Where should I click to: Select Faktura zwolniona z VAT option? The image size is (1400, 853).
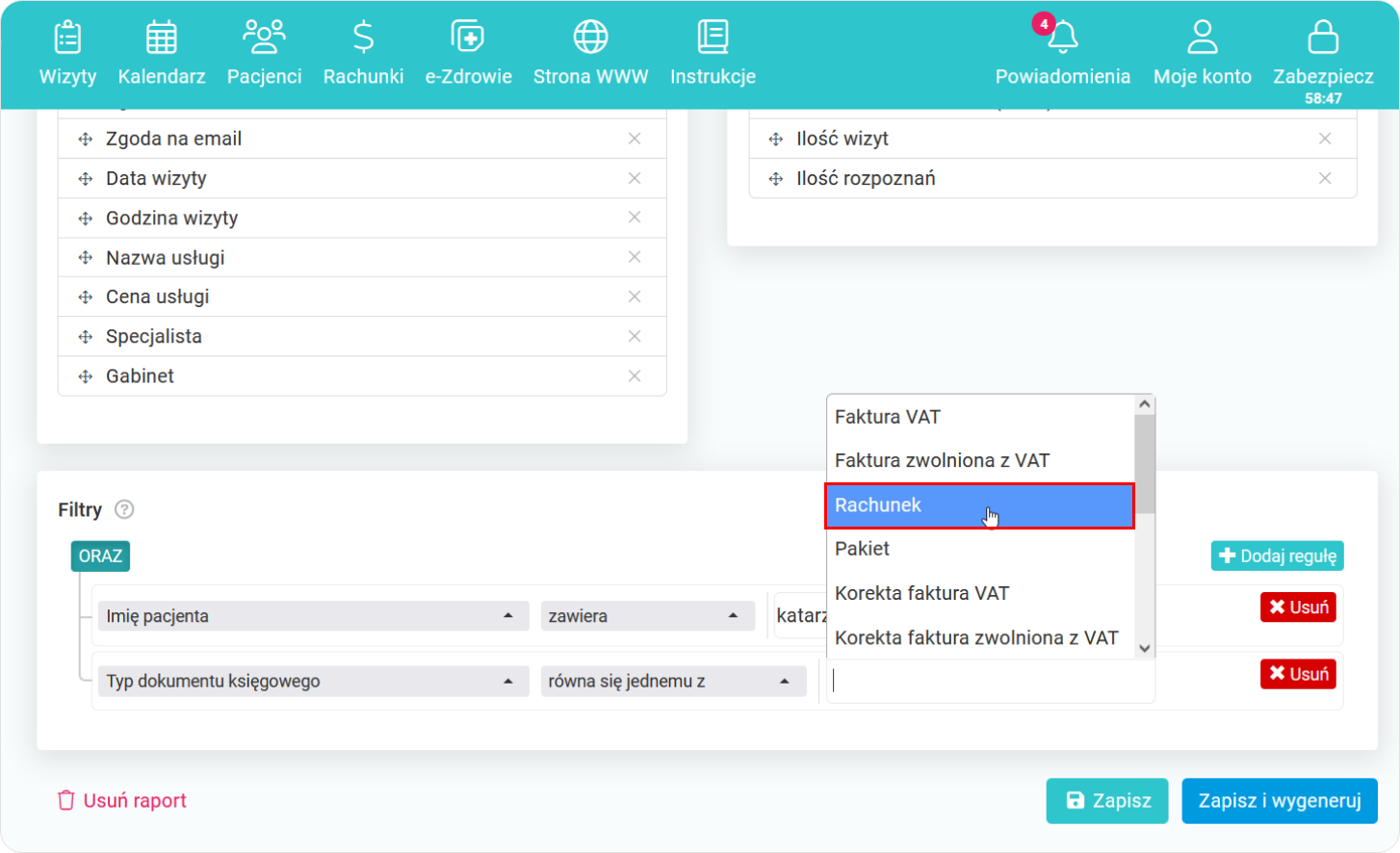(x=980, y=460)
